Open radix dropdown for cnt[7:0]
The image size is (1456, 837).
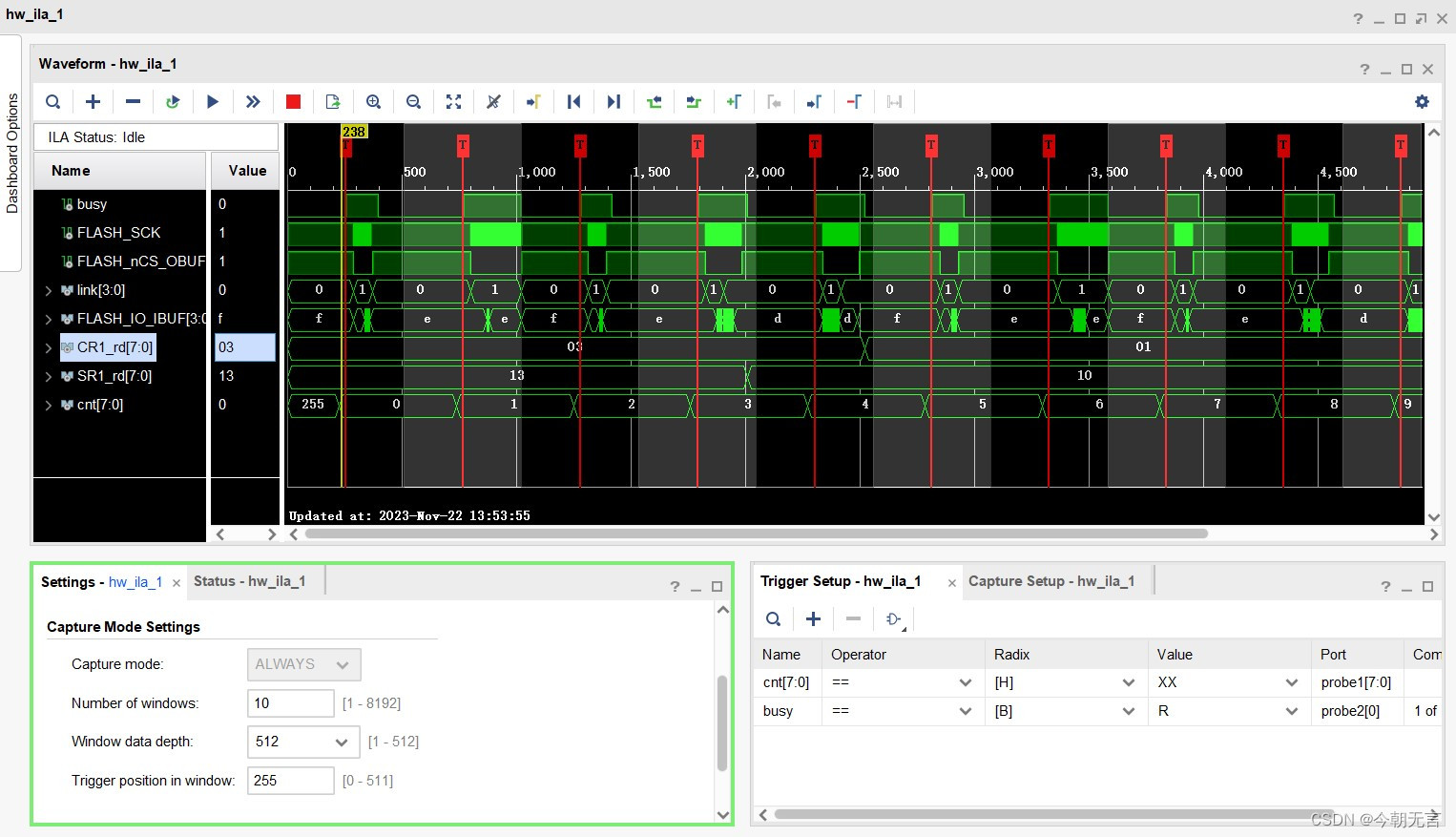click(x=1129, y=682)
